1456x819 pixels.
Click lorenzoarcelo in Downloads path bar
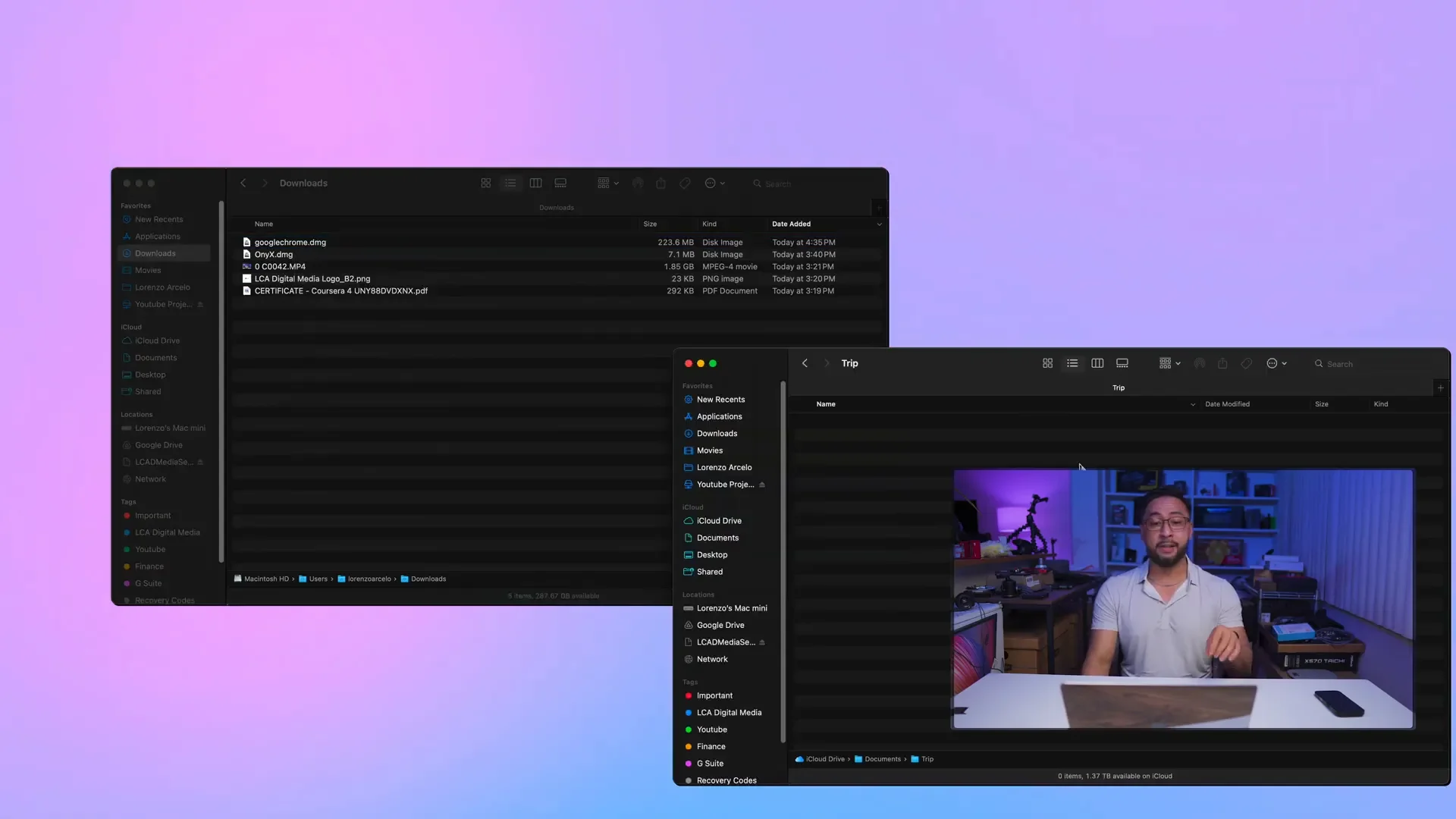coord(365,579)
